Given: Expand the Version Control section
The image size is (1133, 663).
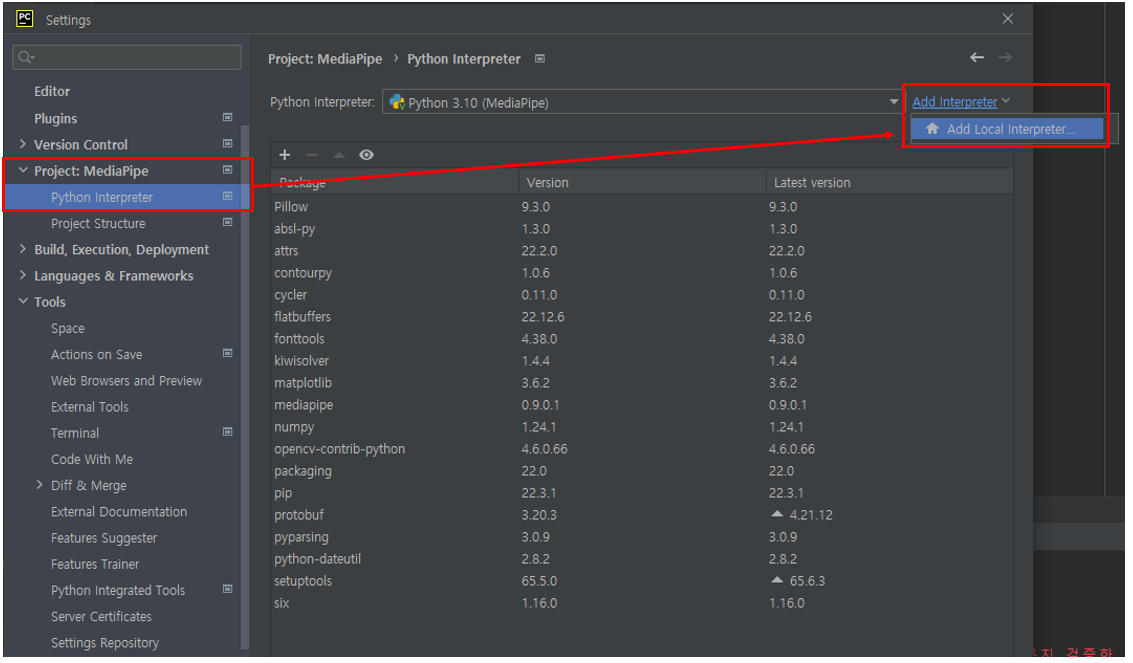Looking at the screenshot, I should point(22,144).
